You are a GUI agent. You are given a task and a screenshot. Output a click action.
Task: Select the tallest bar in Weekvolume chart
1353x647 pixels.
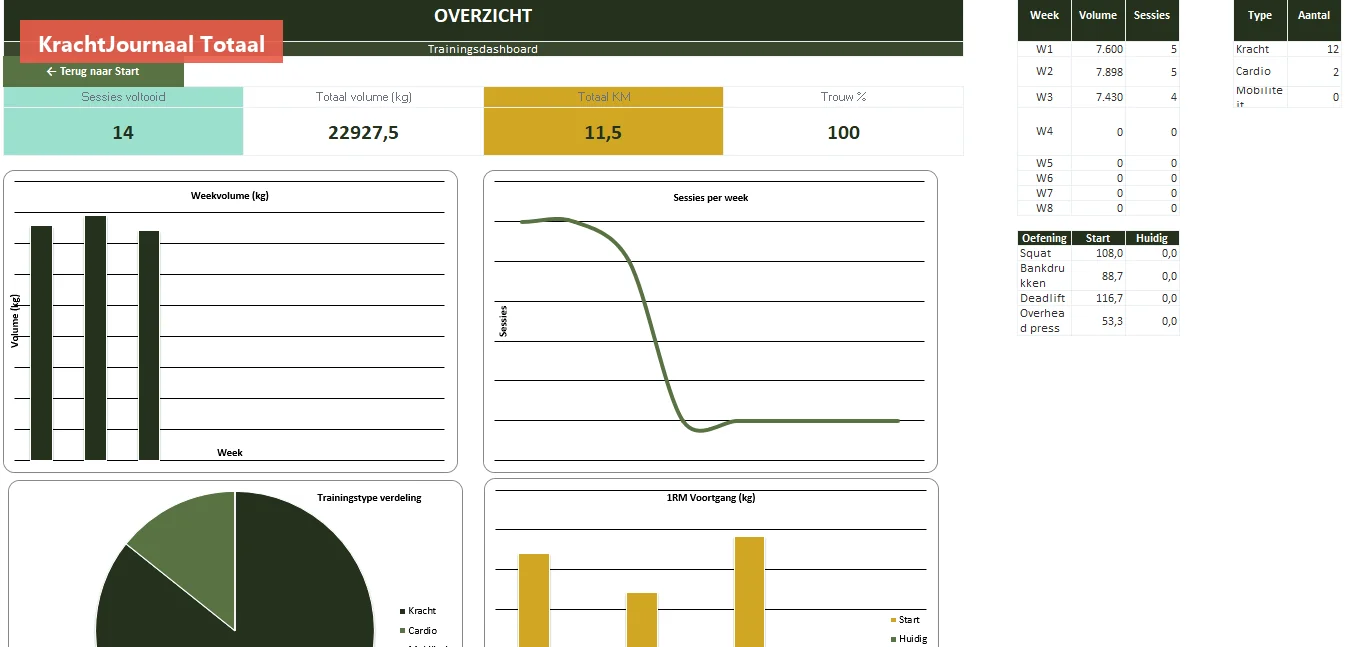pos(95,338)
